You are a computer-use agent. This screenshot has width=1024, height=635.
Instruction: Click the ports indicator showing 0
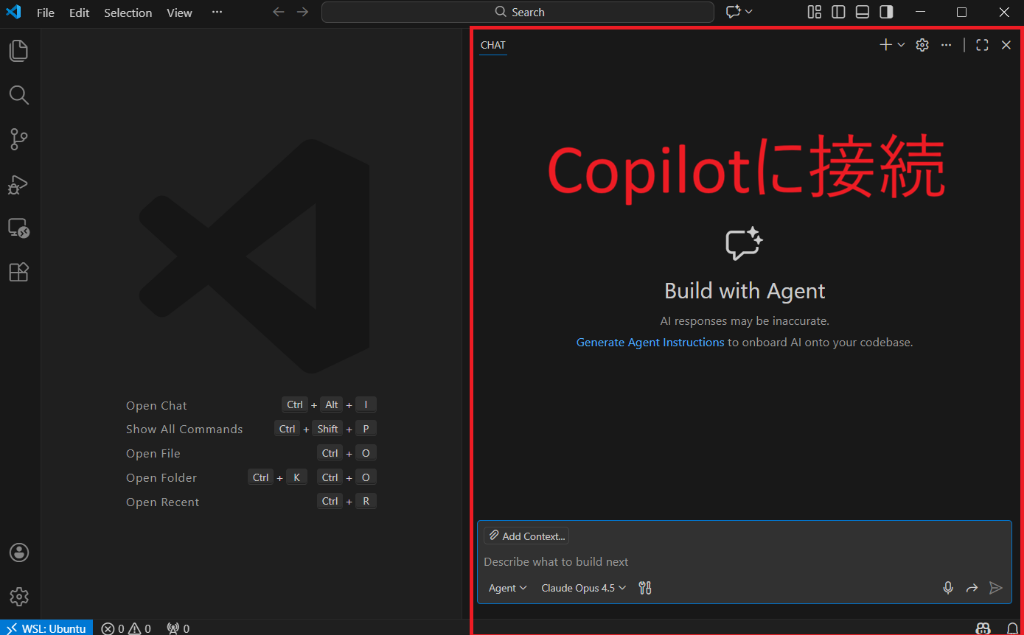click(178, 628)
